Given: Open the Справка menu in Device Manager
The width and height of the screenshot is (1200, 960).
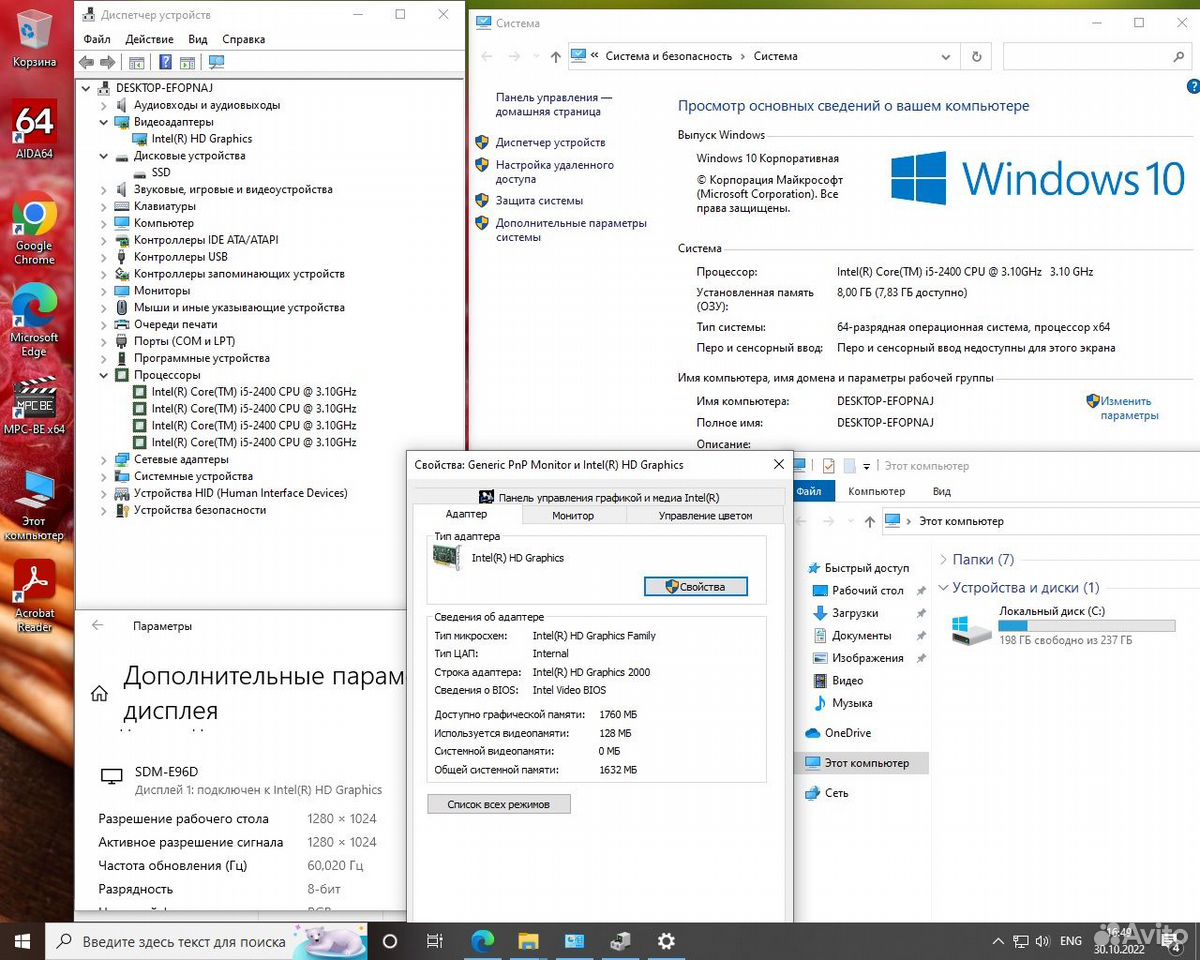Looking at the screenshot, I should [244, 39].
